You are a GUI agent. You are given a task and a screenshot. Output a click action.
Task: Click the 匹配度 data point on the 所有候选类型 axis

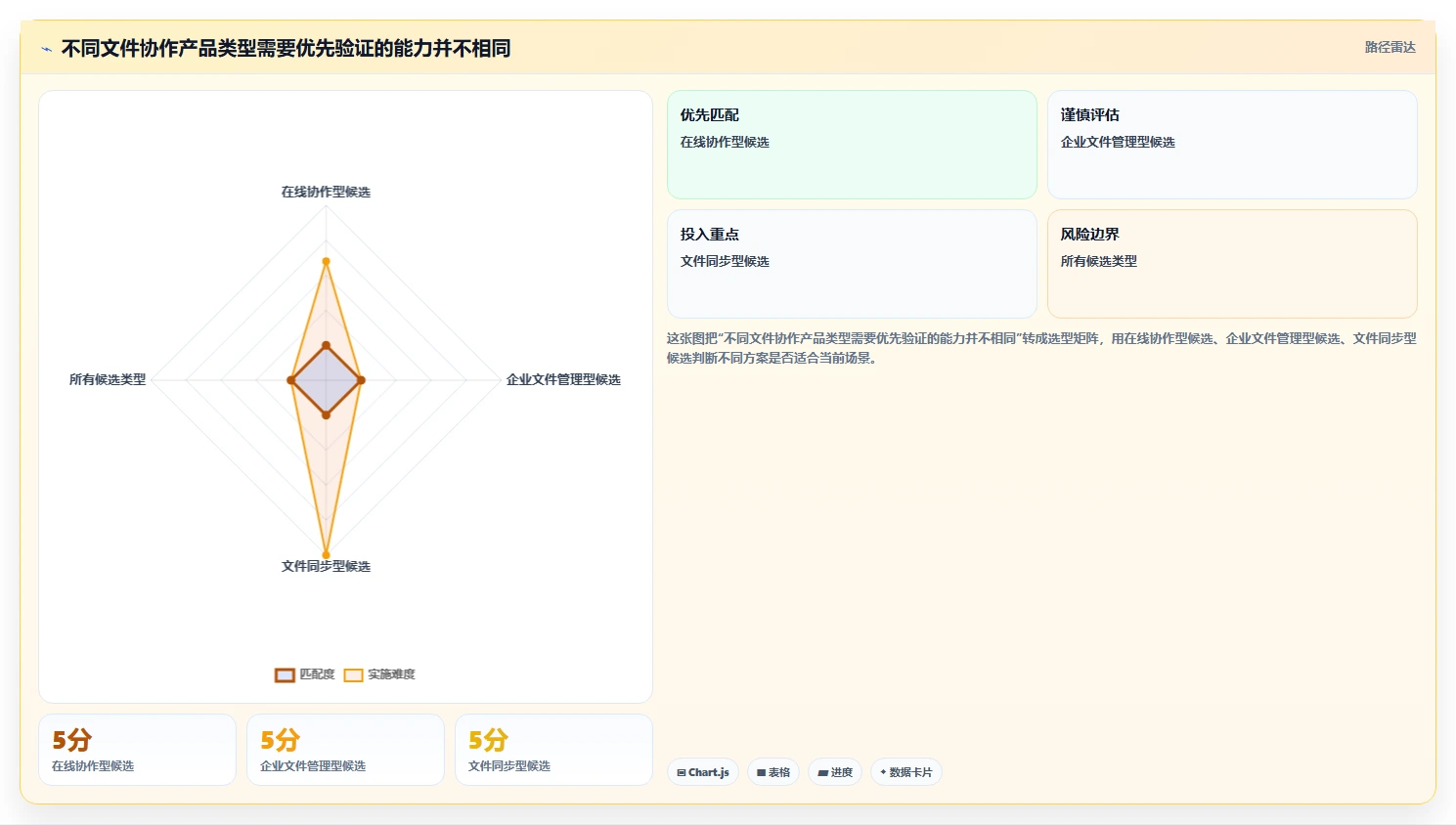click(291, 380)
